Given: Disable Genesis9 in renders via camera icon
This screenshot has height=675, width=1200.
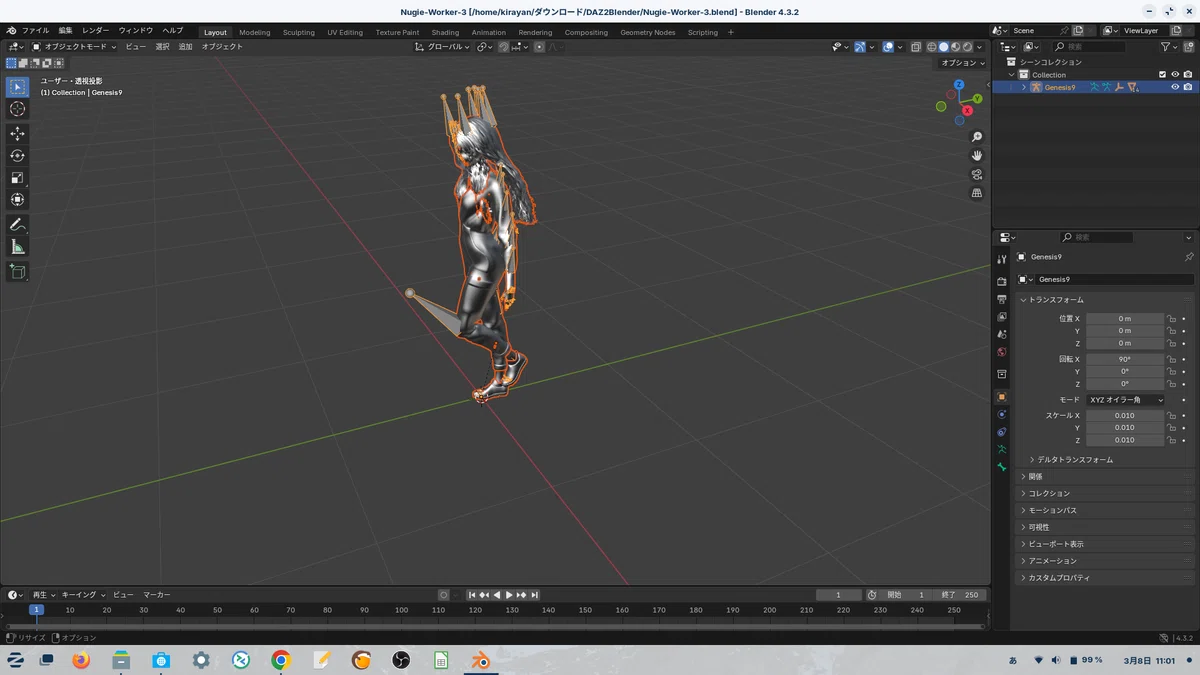Looking at the screenshot, I should tap(1188, 87).
